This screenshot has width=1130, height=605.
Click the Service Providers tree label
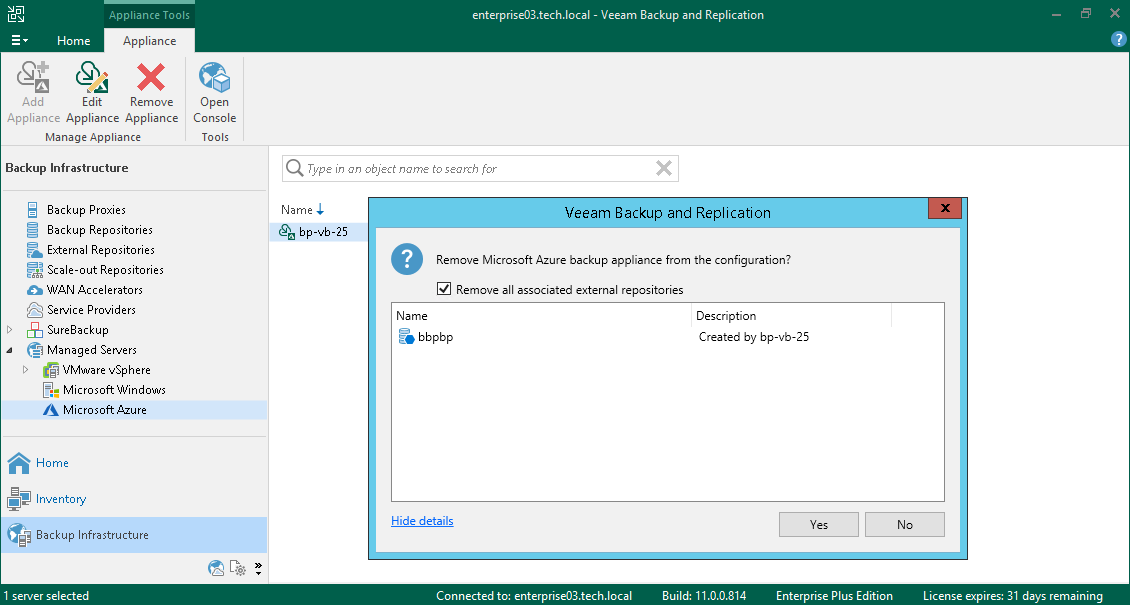pyautogui.click(x=92, y=310)
